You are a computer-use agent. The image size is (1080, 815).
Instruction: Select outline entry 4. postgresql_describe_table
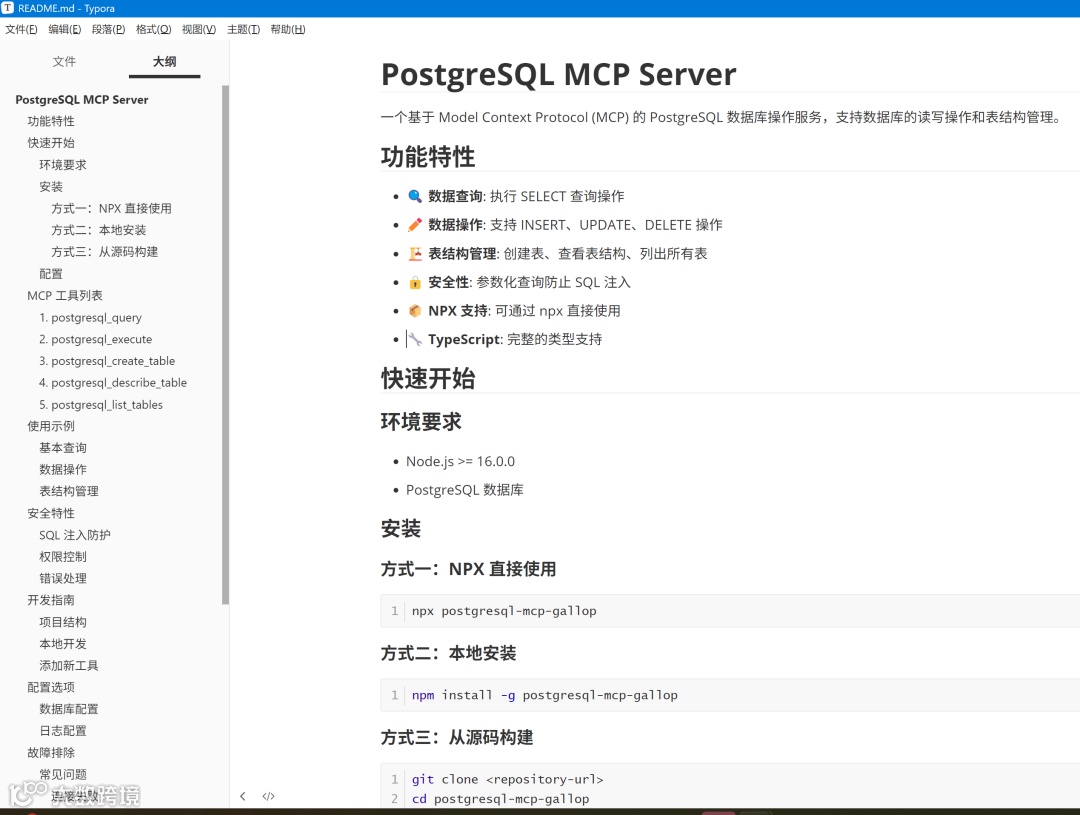coord(113,382)
